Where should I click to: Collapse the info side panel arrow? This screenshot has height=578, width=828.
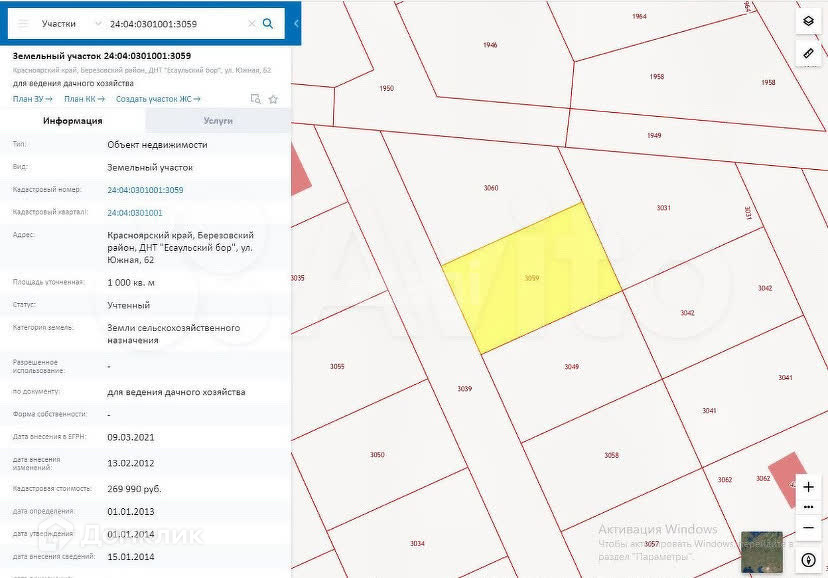tap(296, 24)
